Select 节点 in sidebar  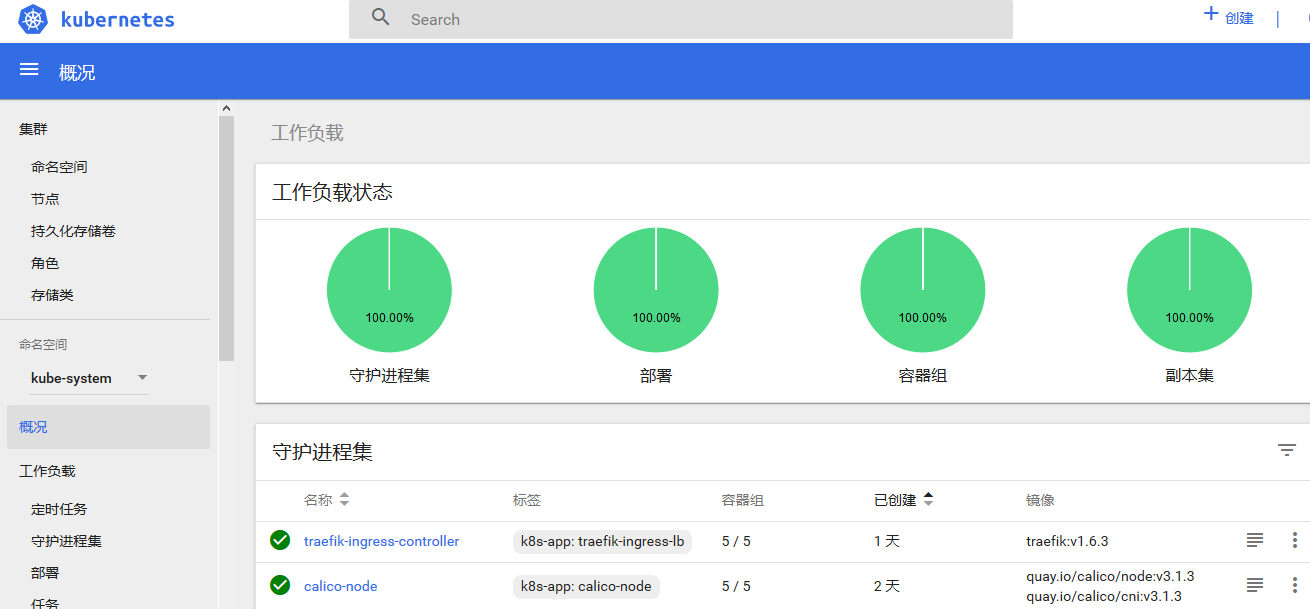tap(45, 199)
